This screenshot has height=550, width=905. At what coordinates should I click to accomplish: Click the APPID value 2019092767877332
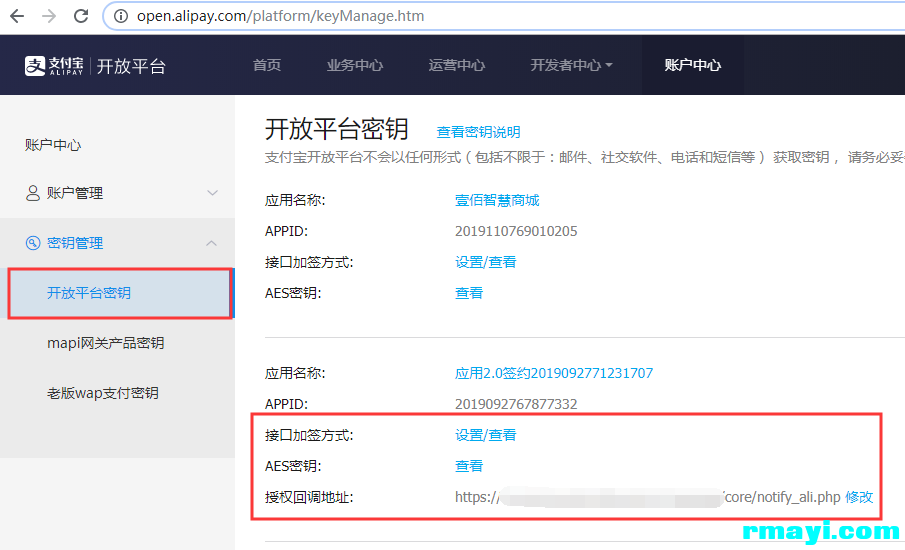click(516, 404)
